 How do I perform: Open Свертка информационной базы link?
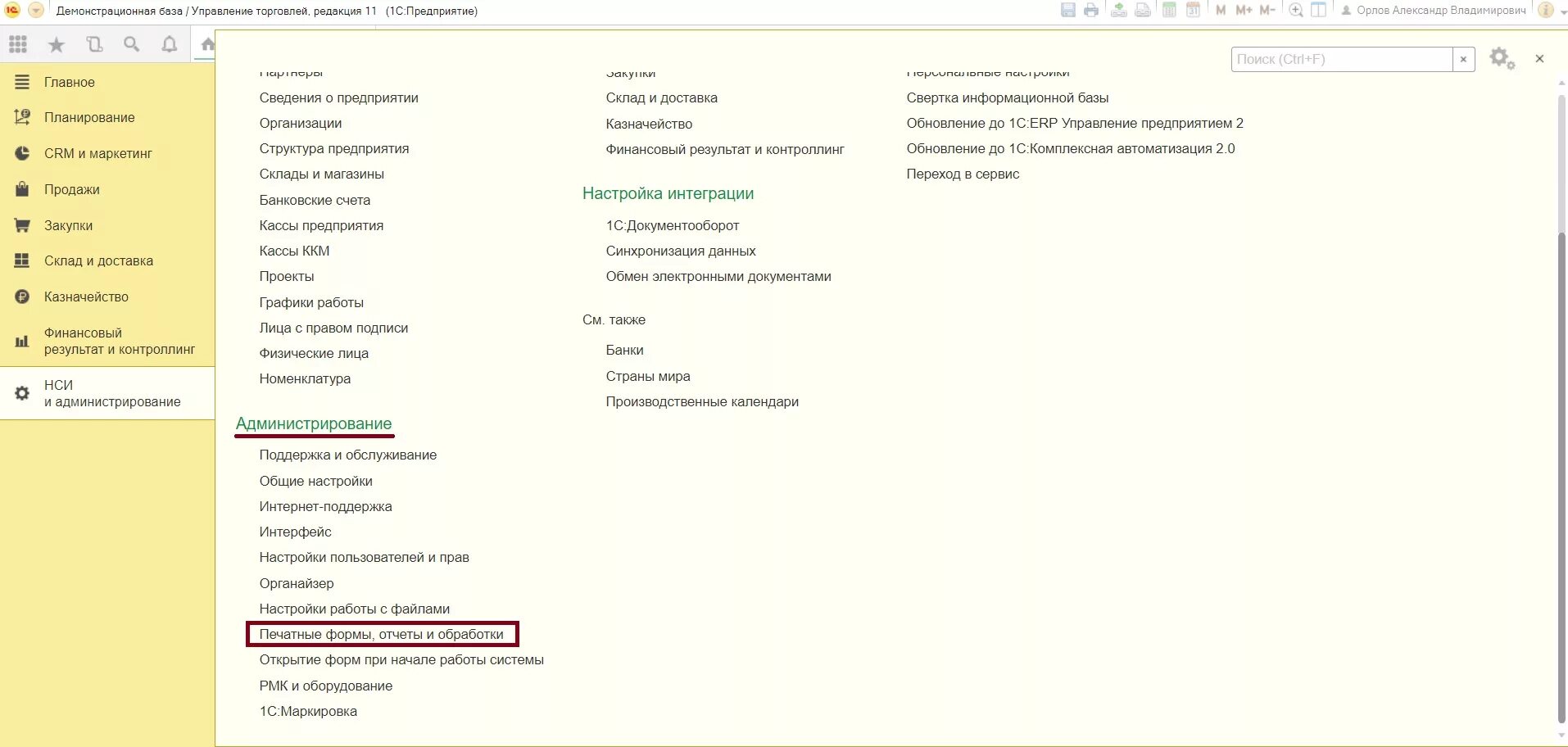pos(1008,97)
